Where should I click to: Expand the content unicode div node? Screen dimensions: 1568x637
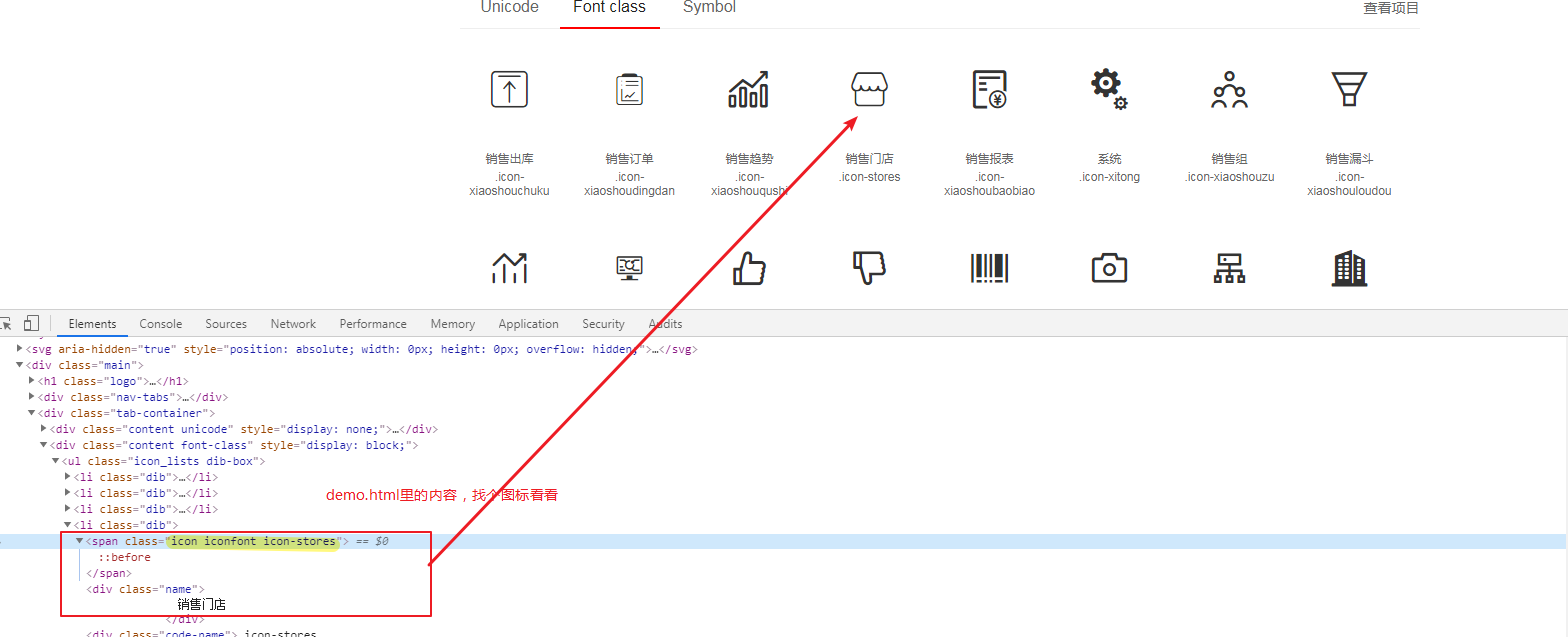(x=44, y=429)
